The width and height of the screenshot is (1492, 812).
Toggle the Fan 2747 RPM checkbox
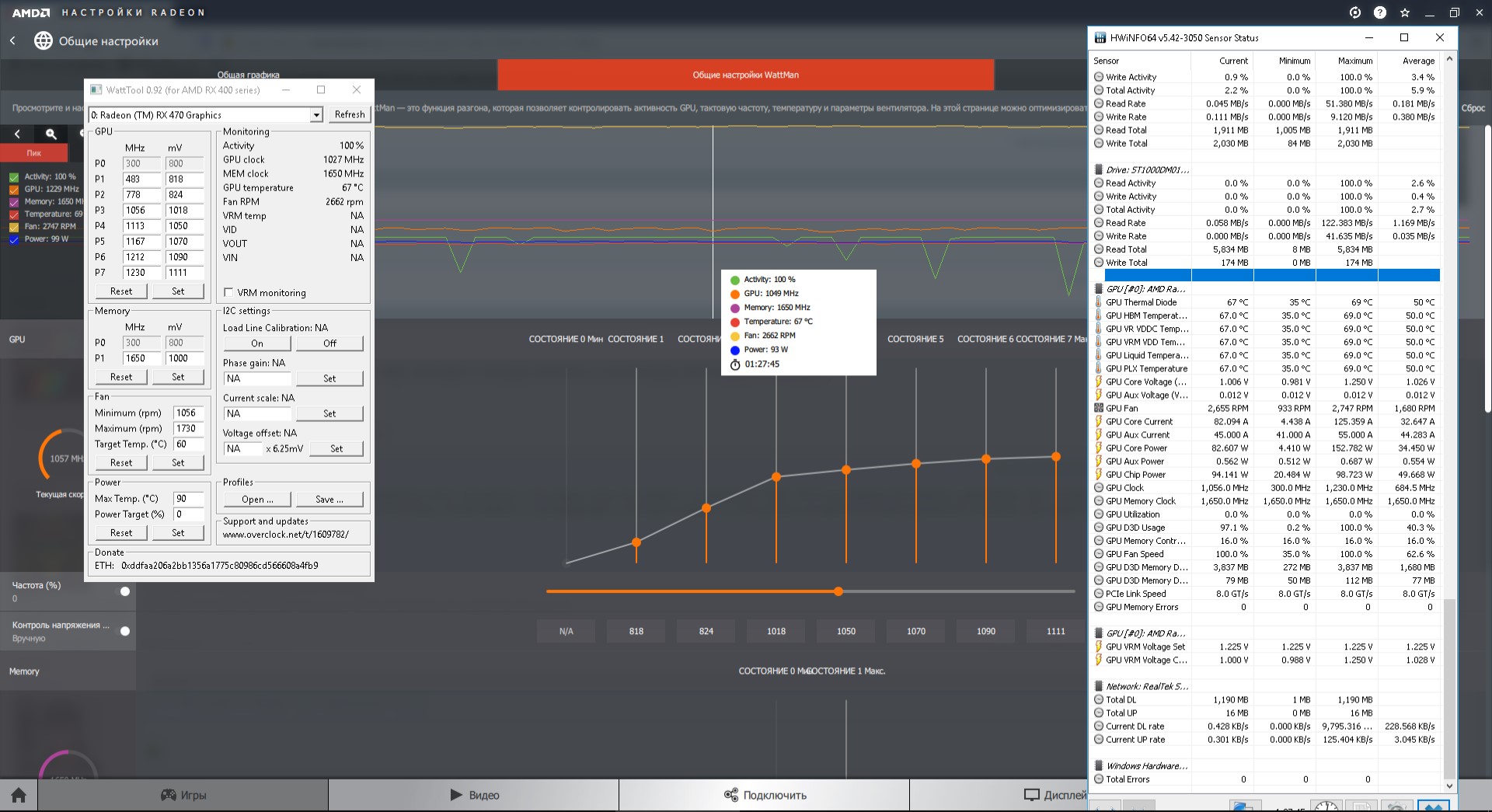coord(14,227)
